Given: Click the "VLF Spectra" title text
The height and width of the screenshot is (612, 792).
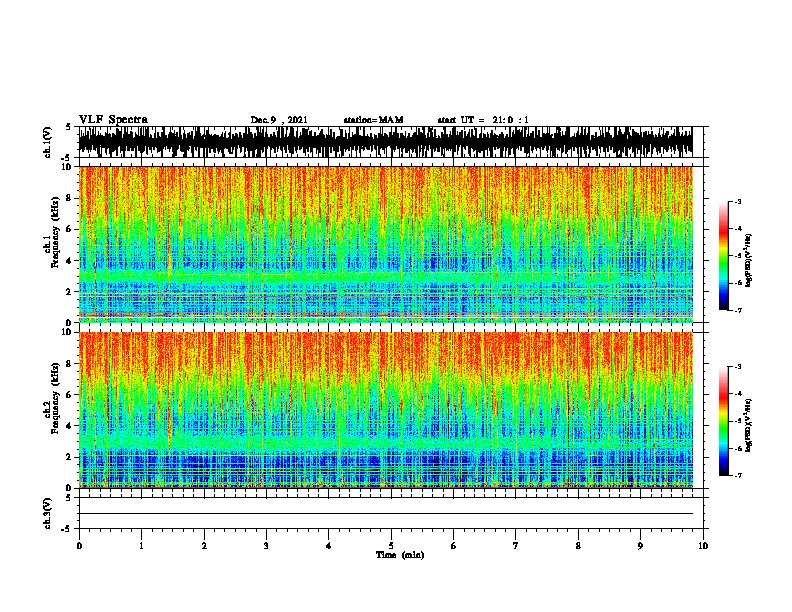Looking at the screenshot, I should point(113,120).
